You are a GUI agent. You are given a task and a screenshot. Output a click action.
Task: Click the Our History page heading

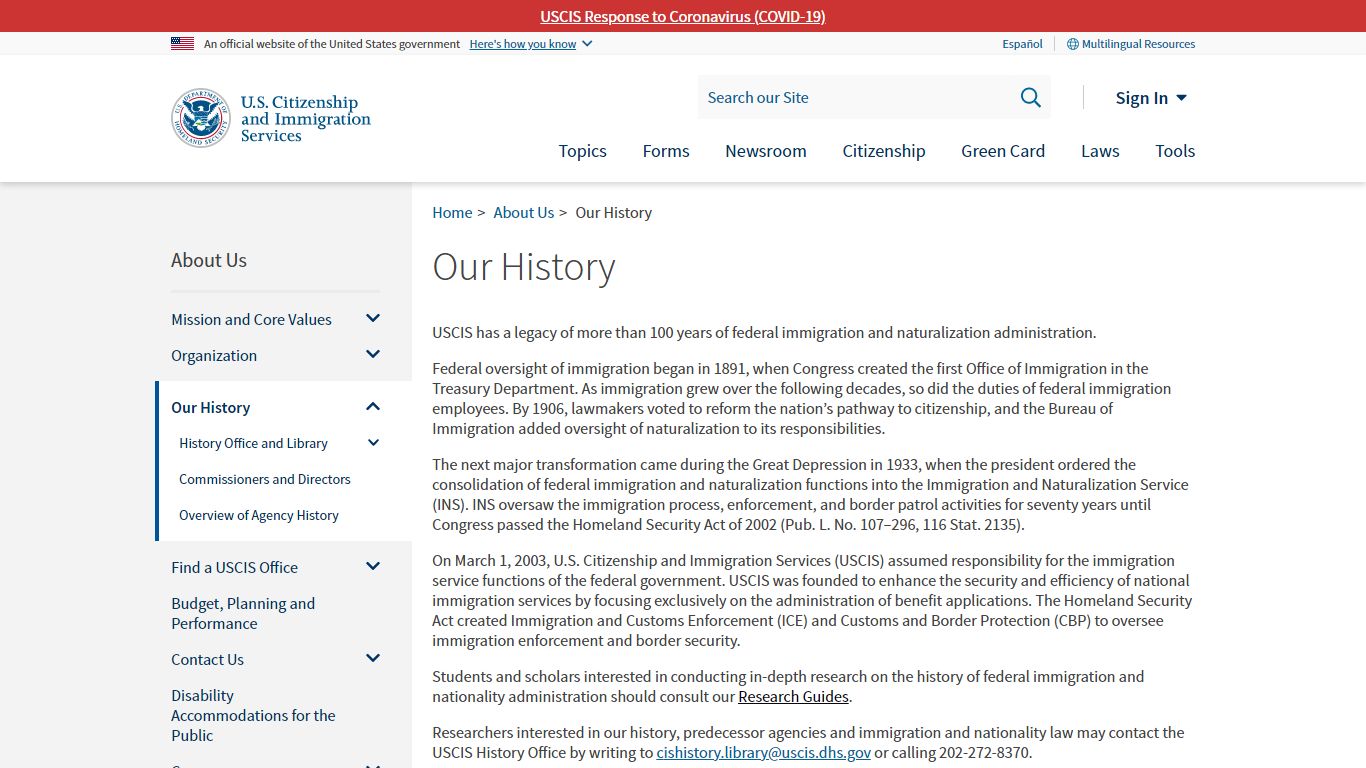[x=523, y=267]
